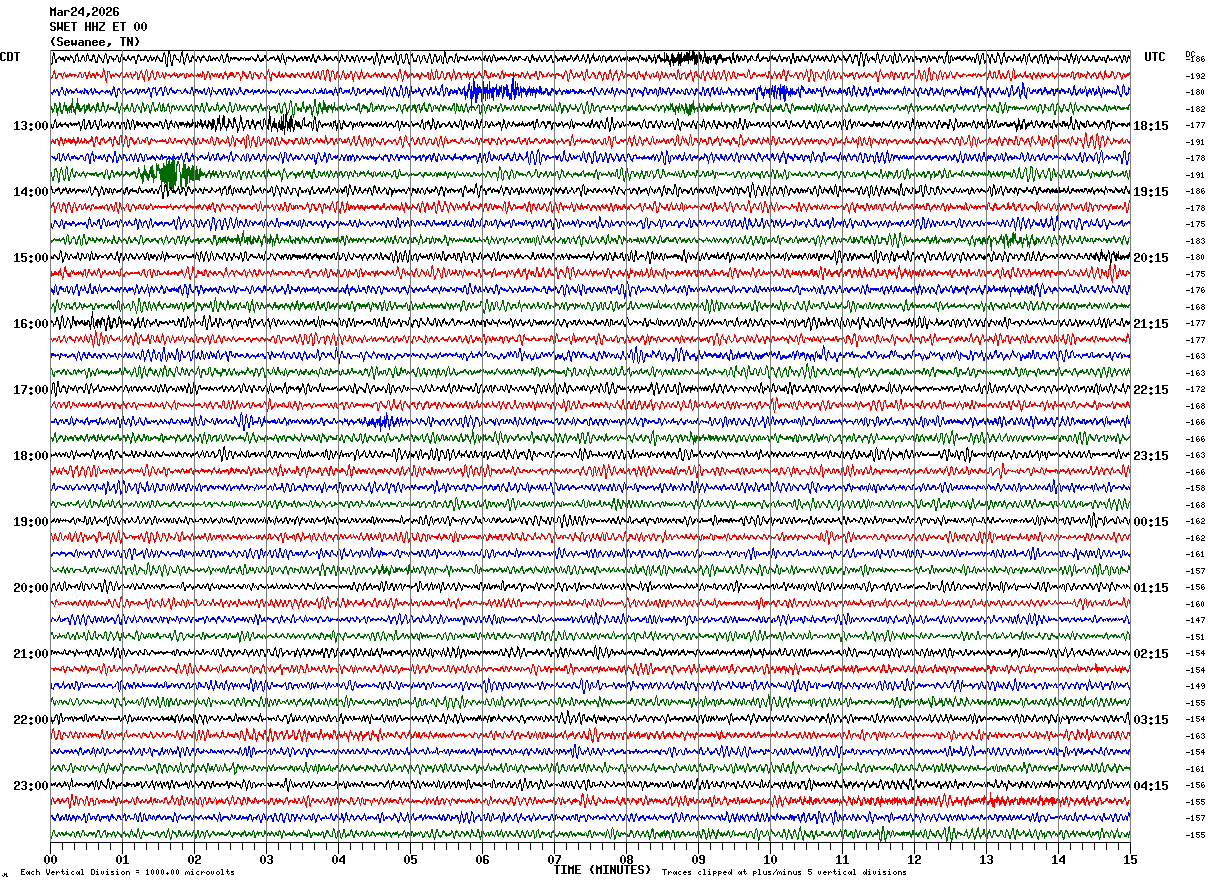Screen dimensions: 1210x886
Task: Select the 23:00 CDT time label
Action: (31, 785)
